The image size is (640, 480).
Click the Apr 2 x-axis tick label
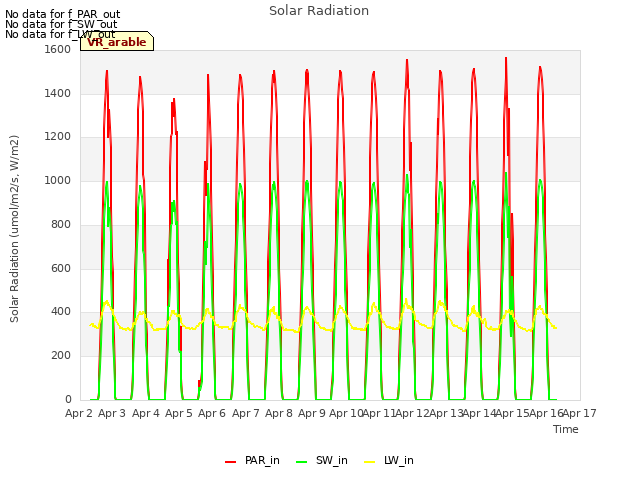click(79, 413)
